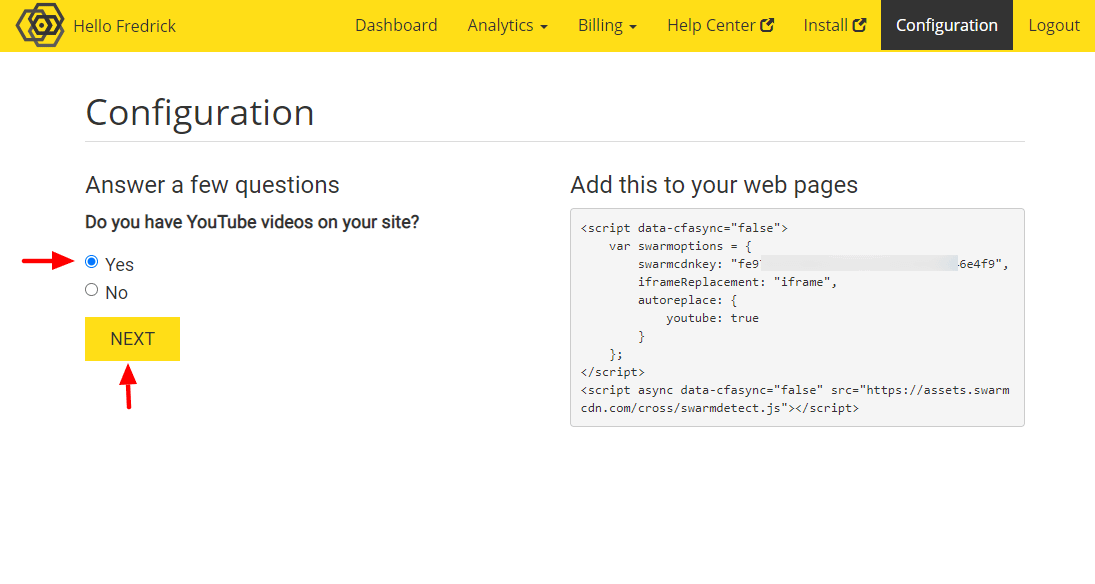Viewport: 1095px width, 584px height.
Task: Click the 'youtube: true' code line
Action: [x=712, y=318]
